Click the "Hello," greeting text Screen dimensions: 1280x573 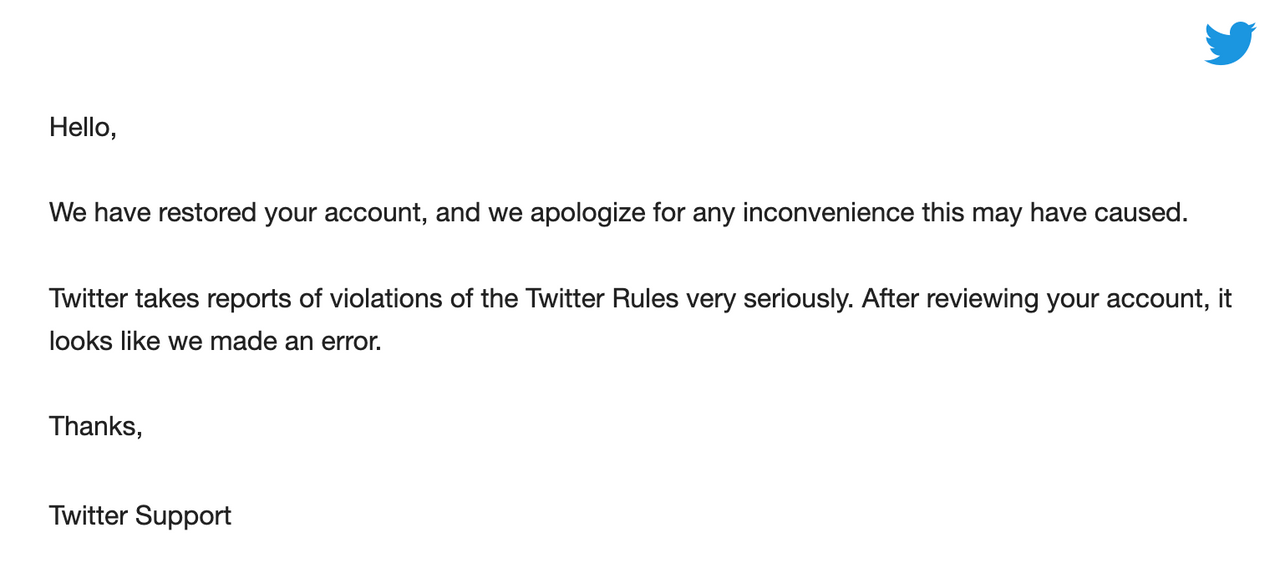83,128
